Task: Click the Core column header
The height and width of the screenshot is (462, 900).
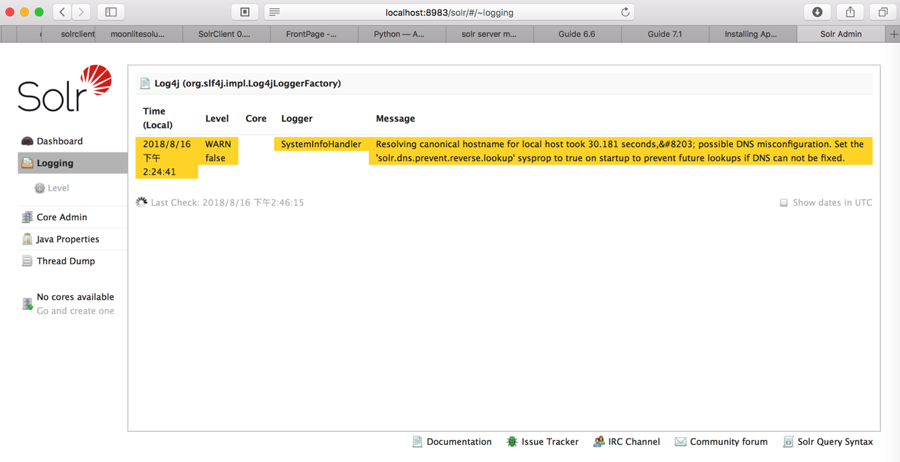Action: (x=256, y=118)
